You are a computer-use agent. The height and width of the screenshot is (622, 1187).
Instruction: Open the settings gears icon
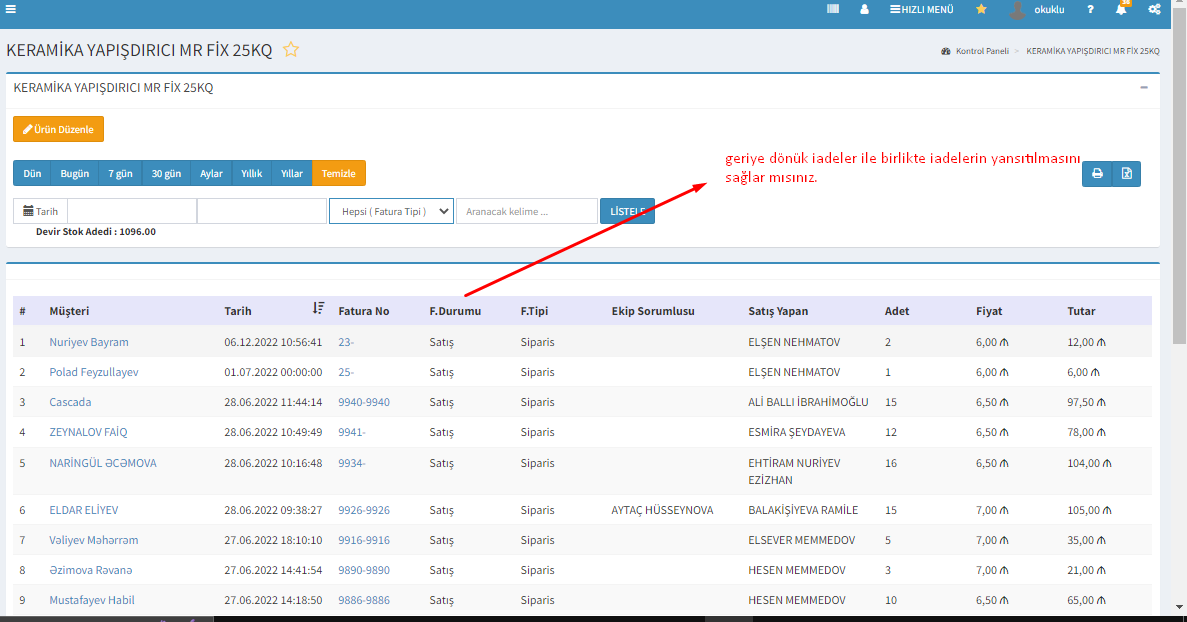[x=1154, y=9]
